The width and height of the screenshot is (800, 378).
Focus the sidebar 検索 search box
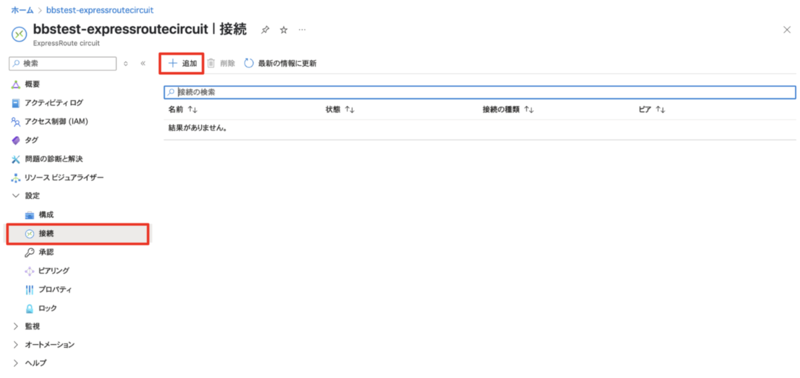click(63, 64)
